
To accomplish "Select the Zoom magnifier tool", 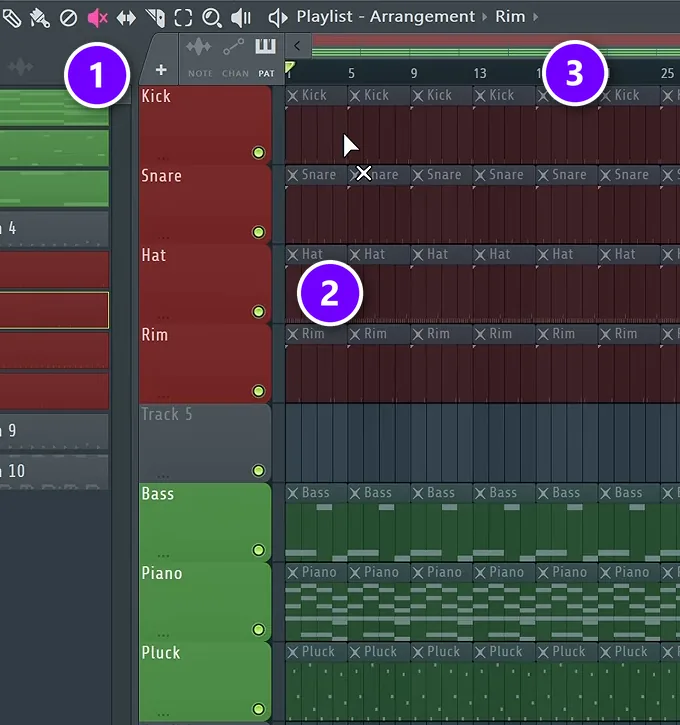I will pyautogui.click(x=212, y=18).
